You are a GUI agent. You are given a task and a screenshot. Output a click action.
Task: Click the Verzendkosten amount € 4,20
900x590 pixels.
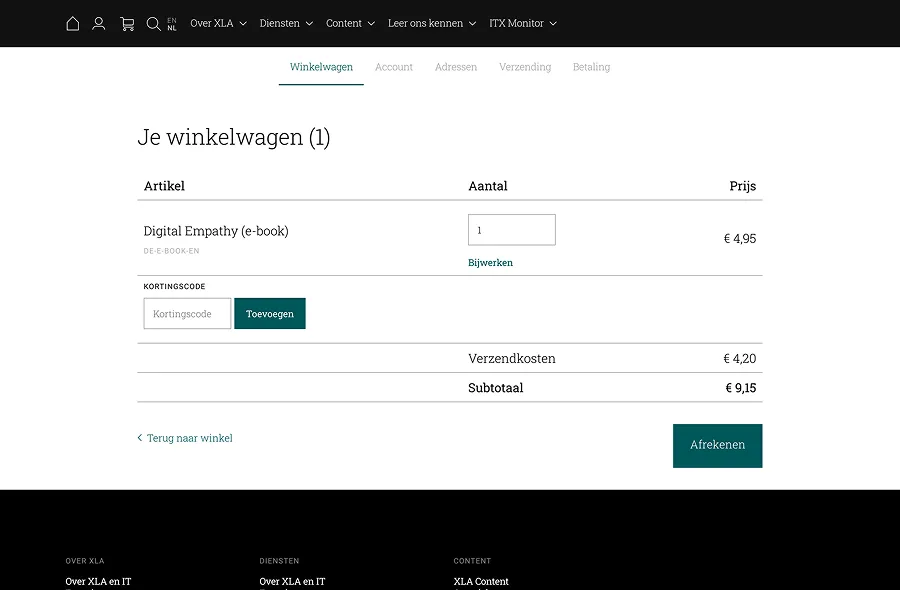click(x=740, y=359)
